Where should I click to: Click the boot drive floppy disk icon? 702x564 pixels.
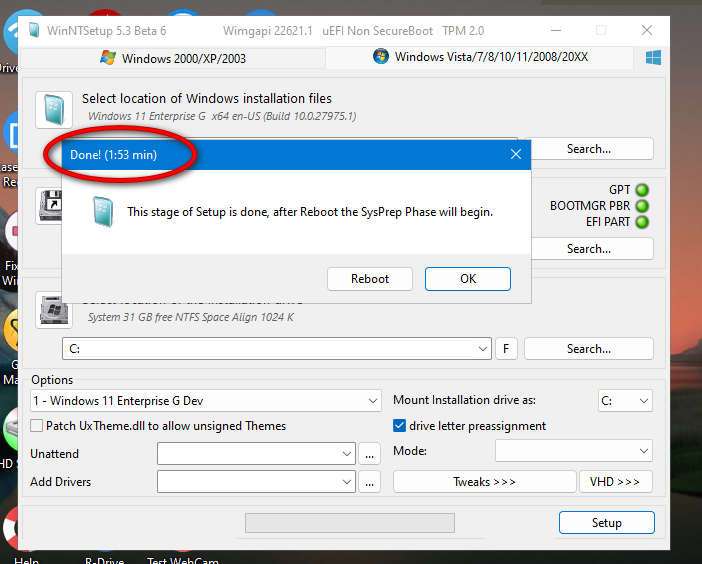pos(50,206)
